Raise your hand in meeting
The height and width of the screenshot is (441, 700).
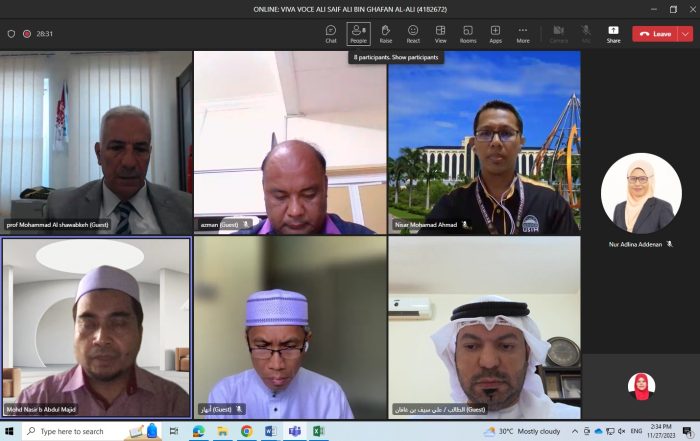tap(385, 33)
